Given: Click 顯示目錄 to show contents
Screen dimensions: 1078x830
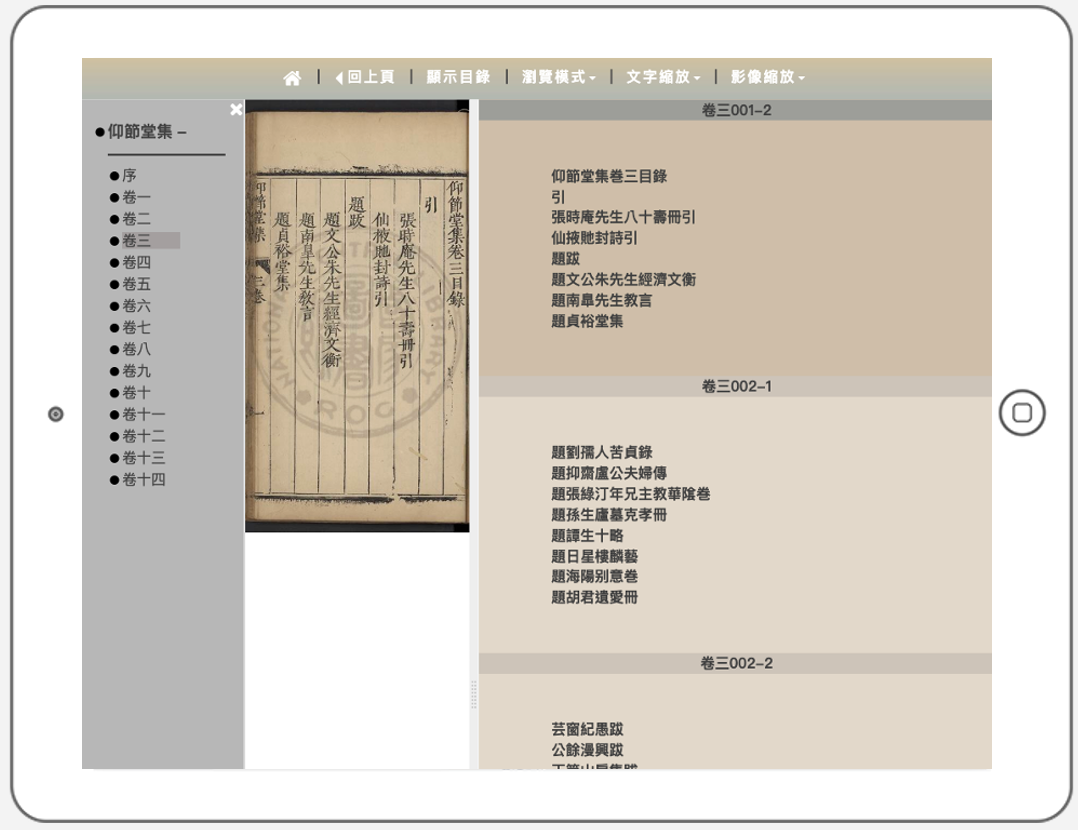Looking at the screenshot, I should (459, 77).
